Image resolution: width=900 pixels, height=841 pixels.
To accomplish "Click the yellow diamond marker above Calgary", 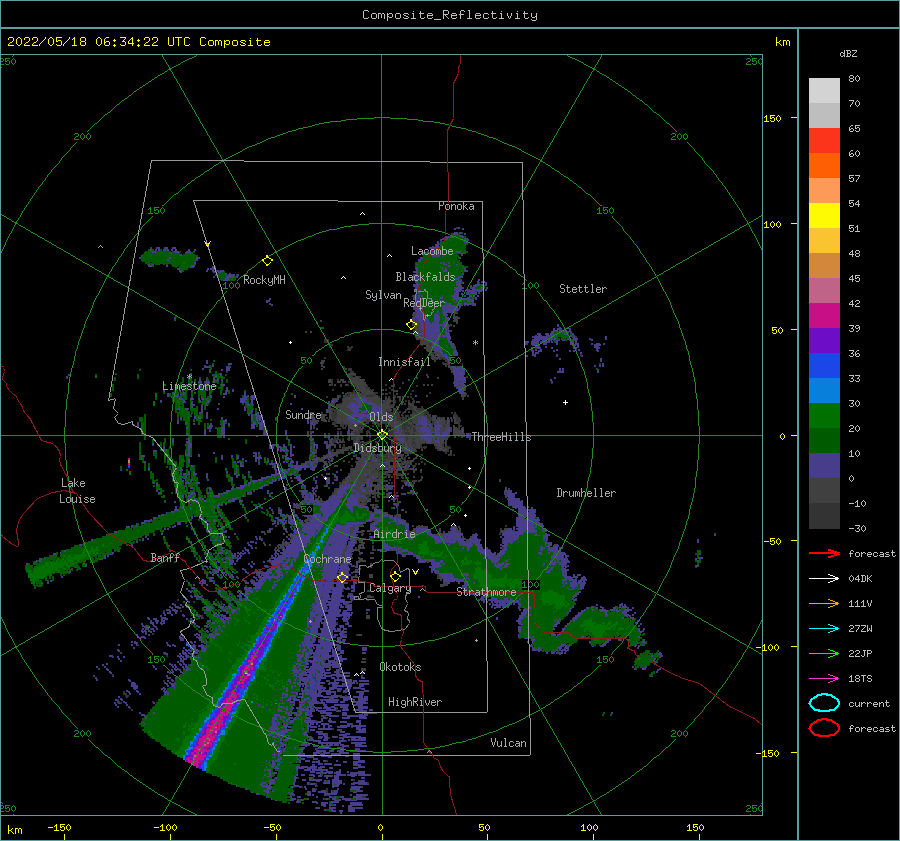I will [x=395, y=576].
